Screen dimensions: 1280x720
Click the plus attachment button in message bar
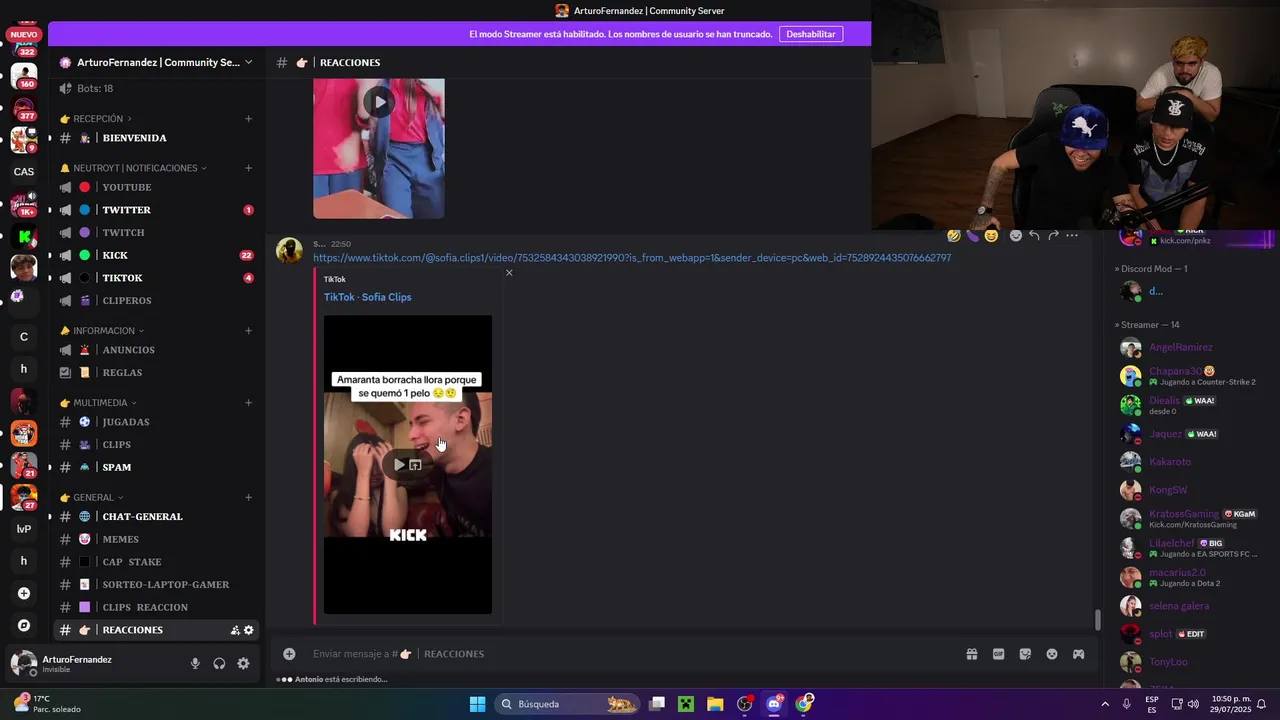pyautogui.click(x=289, y=654)
